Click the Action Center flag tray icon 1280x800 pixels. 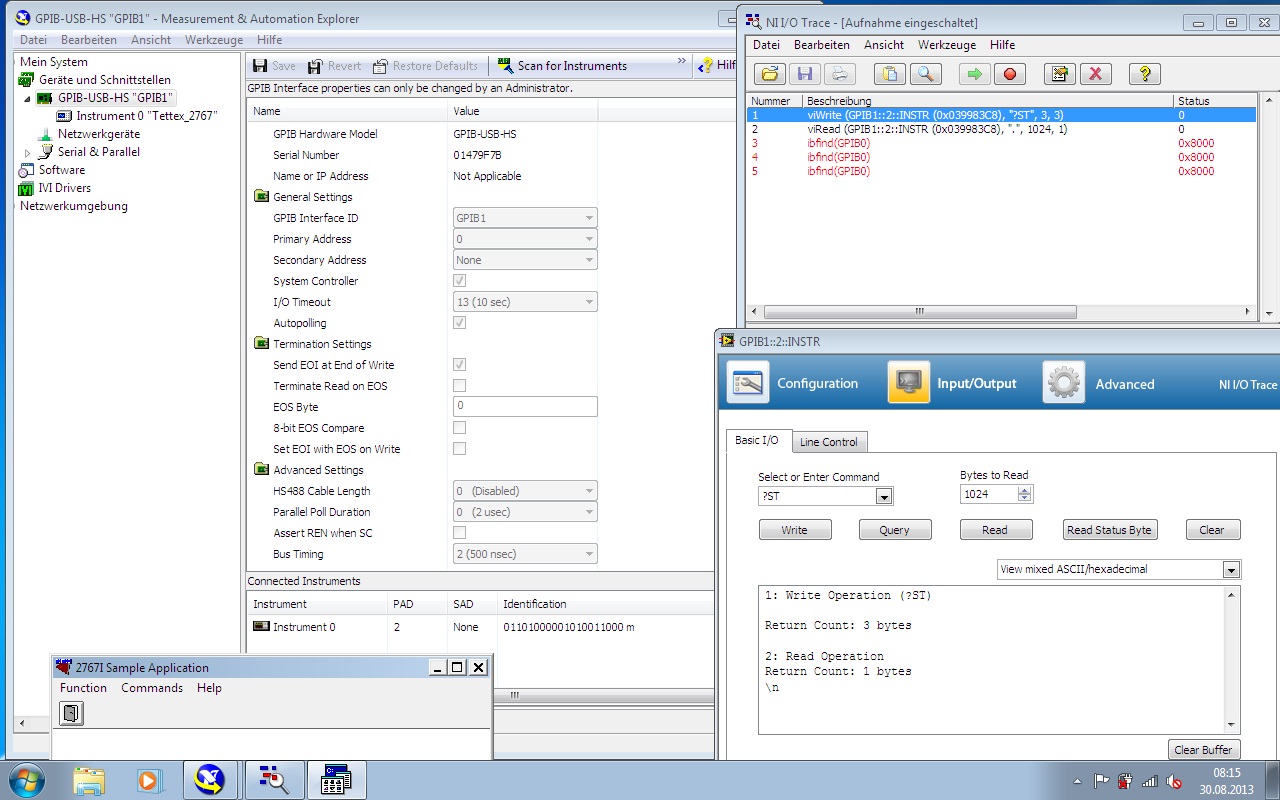pyautogui.click(x=1102, y=781)
